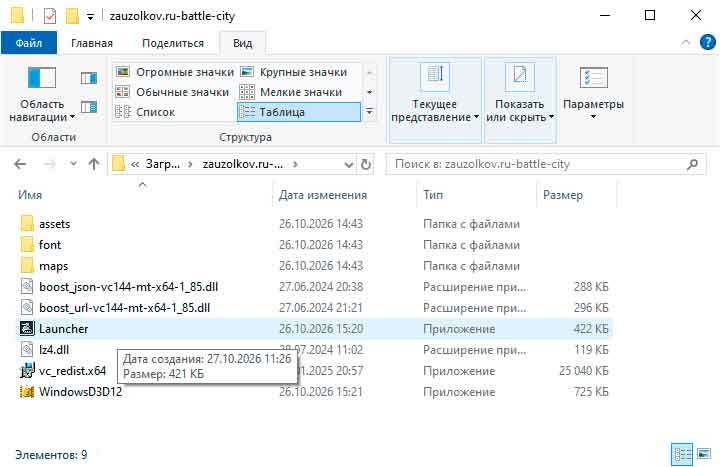Open the Файл menu tab
Screen dimensions: 720x467
point(29,43)
